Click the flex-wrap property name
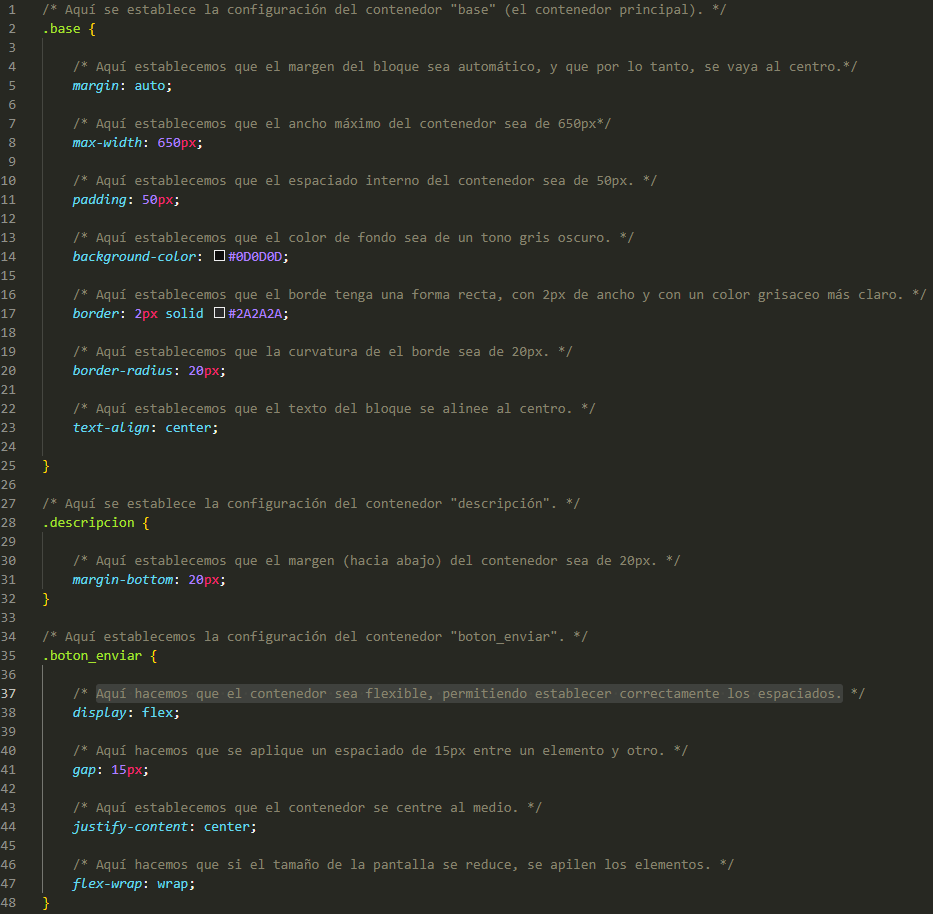The image size is (933, 914). (x=107, y=884)
